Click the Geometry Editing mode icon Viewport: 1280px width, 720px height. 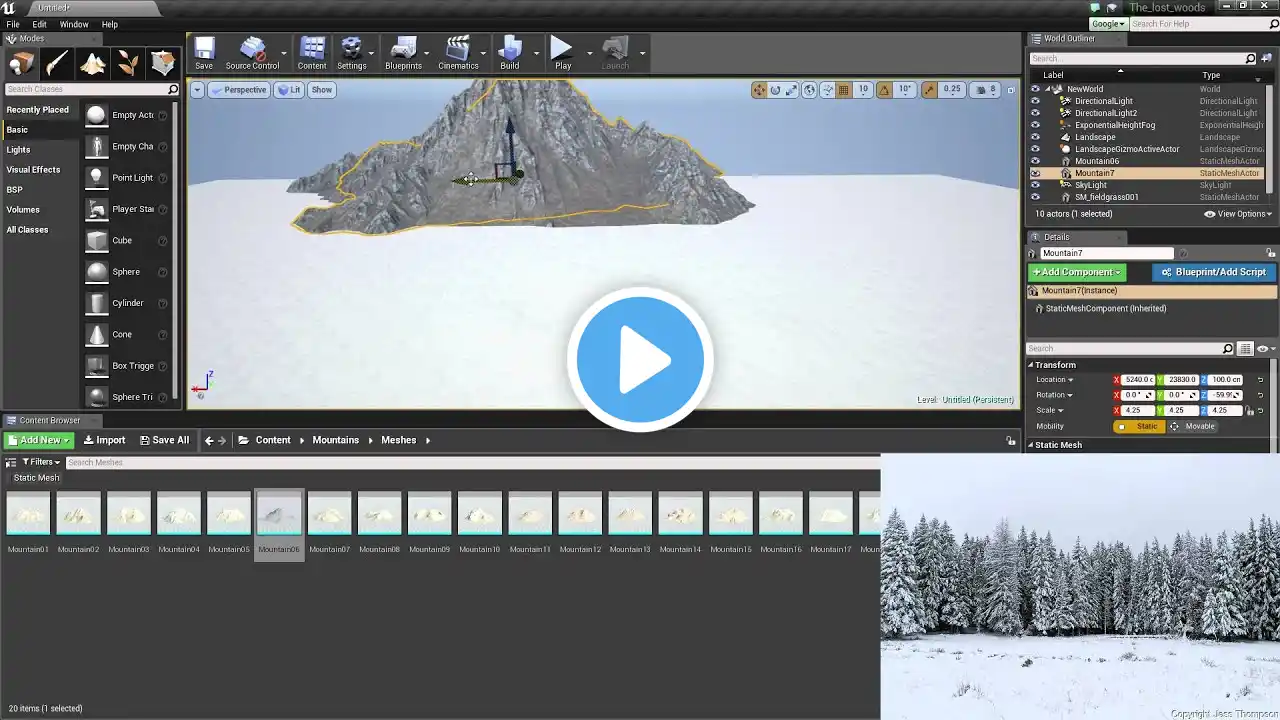163,64
